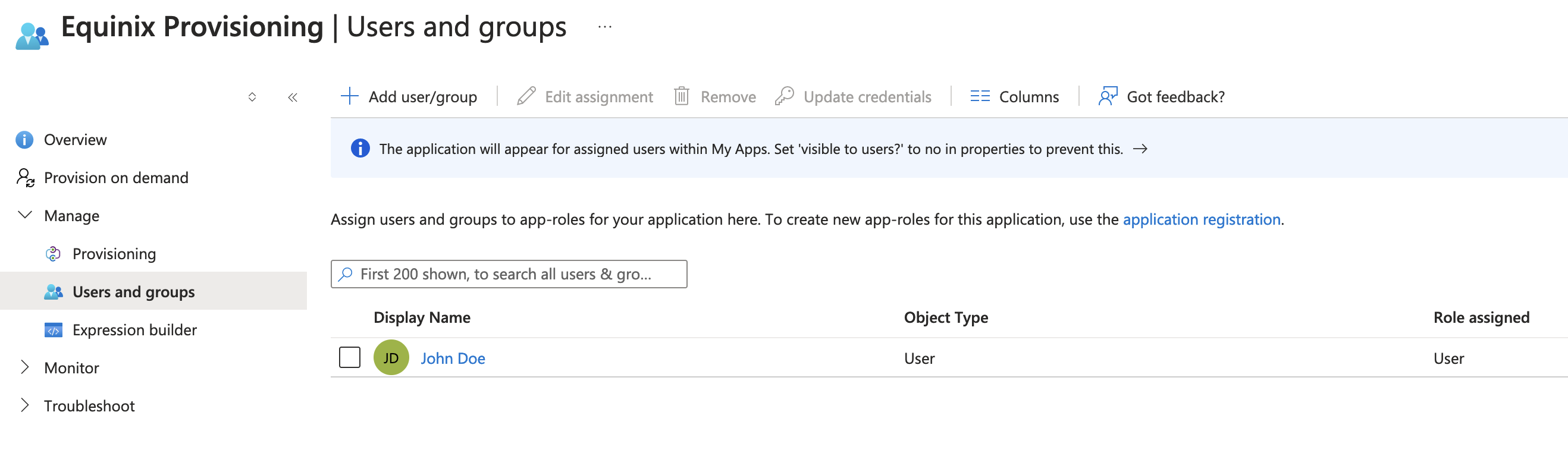Click the Provision on demand person icon

[x=25, y=178]
